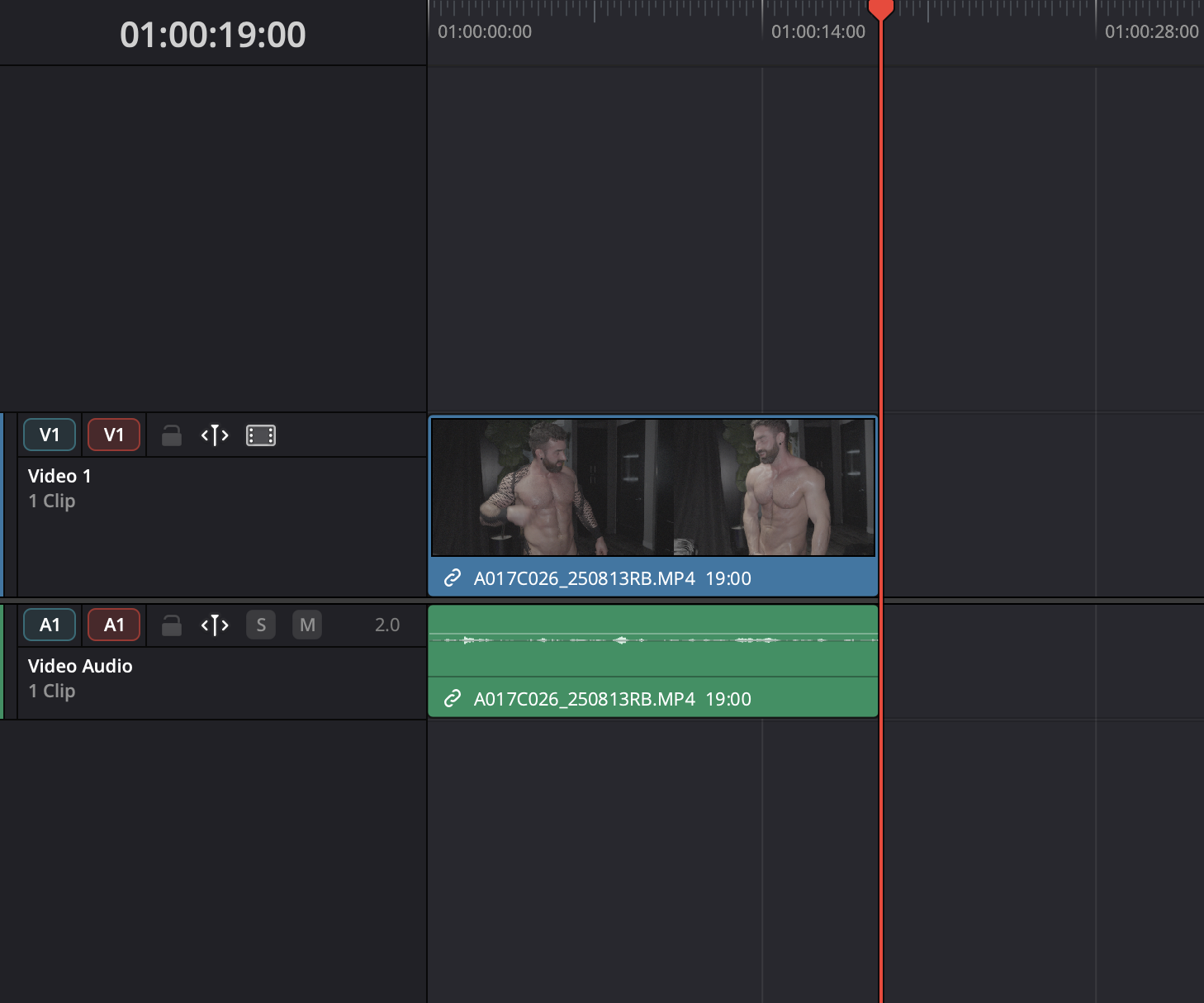The image size is (1204, 1003).
Task: Click the red A1 destination button
Action: click(x=114, y=625)
